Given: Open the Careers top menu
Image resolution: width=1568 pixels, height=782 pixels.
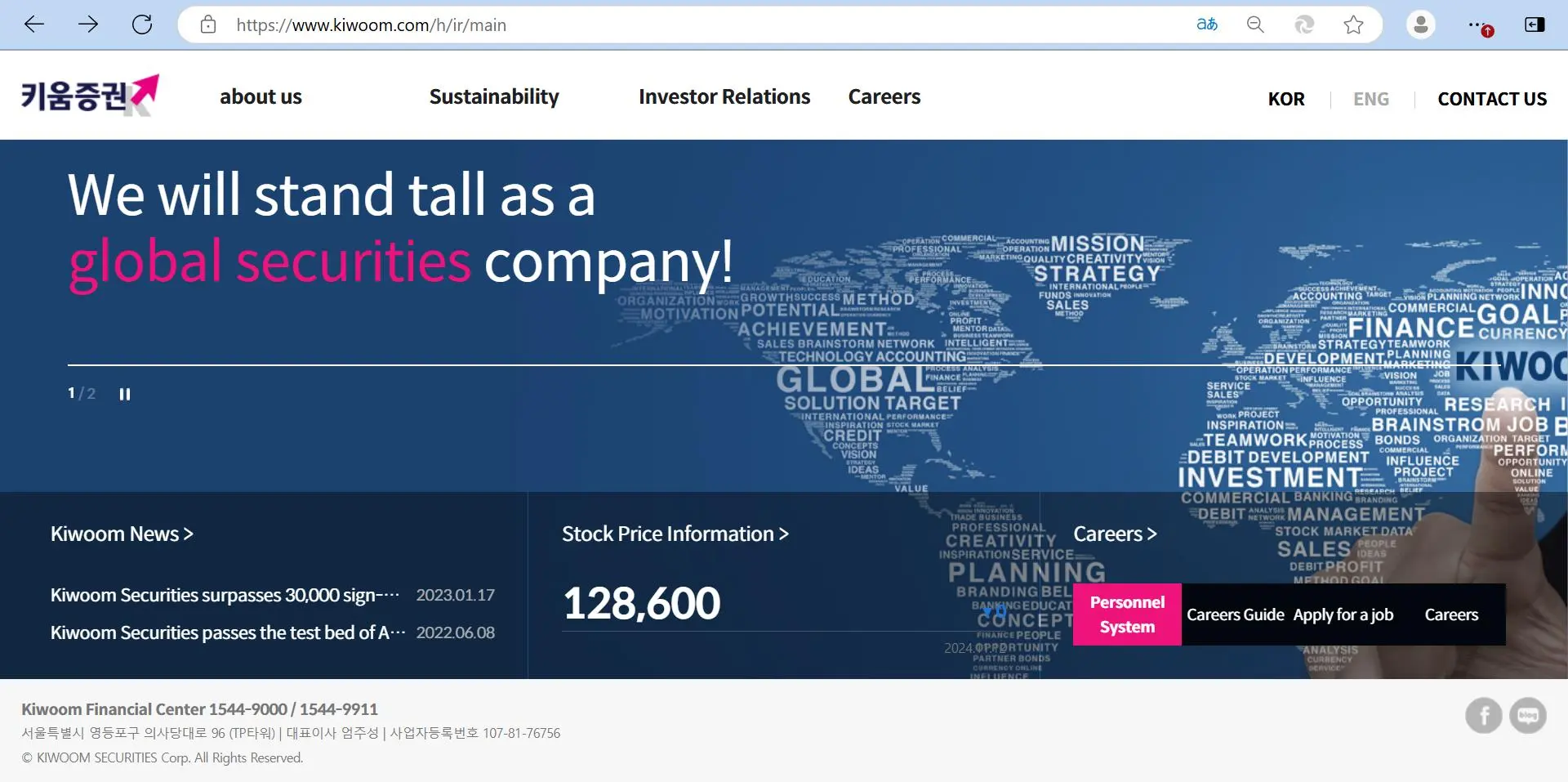Looking at the screenshot, I should point(884,96).
